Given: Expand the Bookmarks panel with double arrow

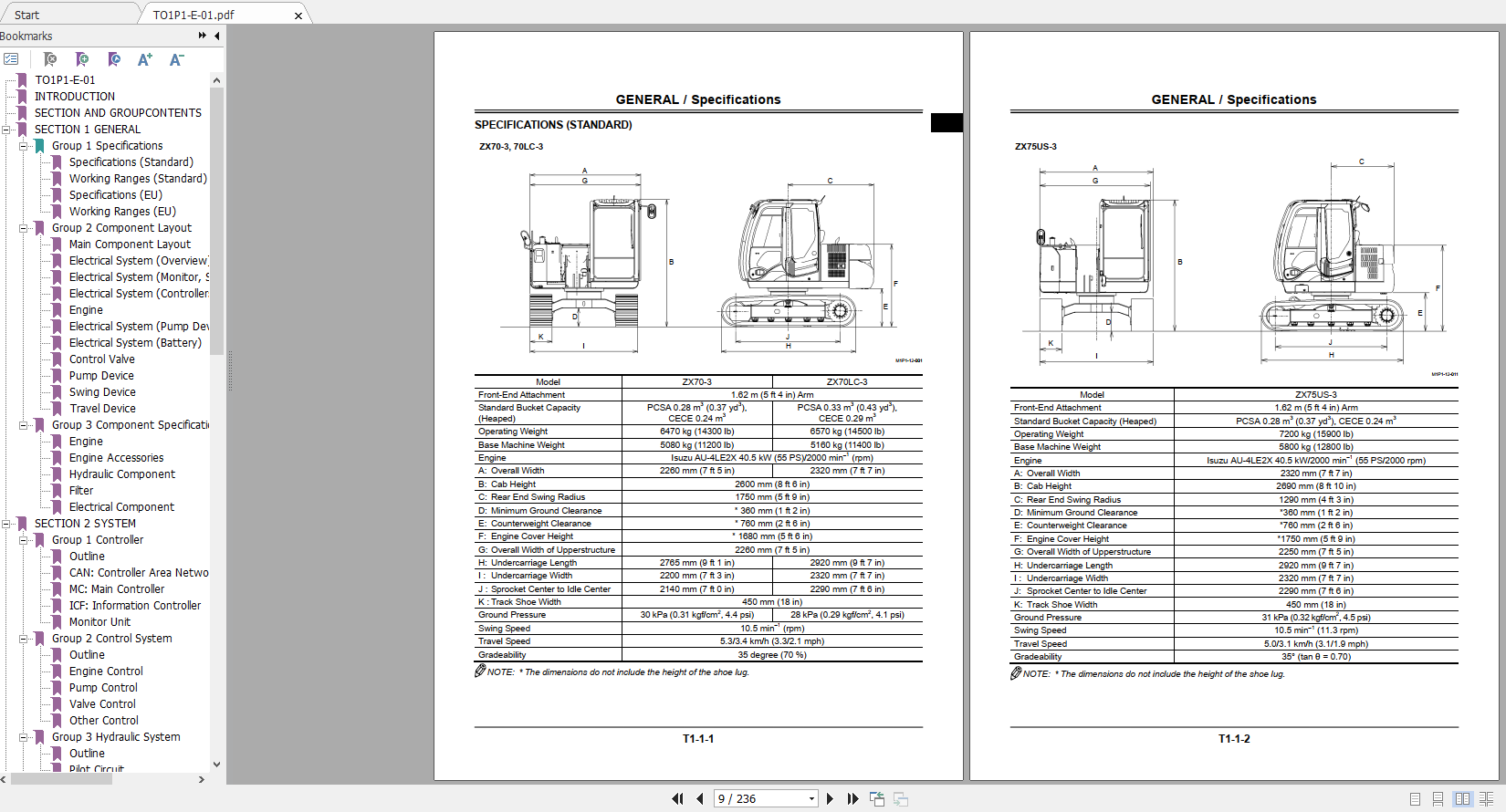Looking at the screenshot, I should [x=202, y=36].
